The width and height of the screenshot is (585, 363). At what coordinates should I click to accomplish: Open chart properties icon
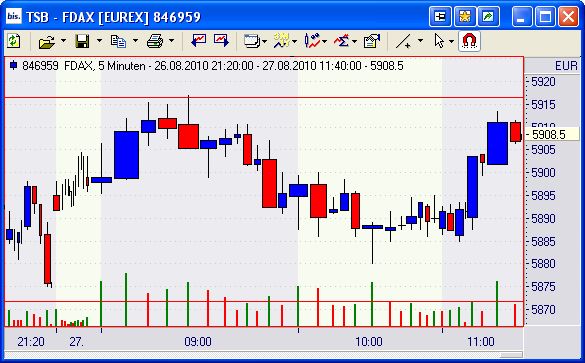pos(372,41)
